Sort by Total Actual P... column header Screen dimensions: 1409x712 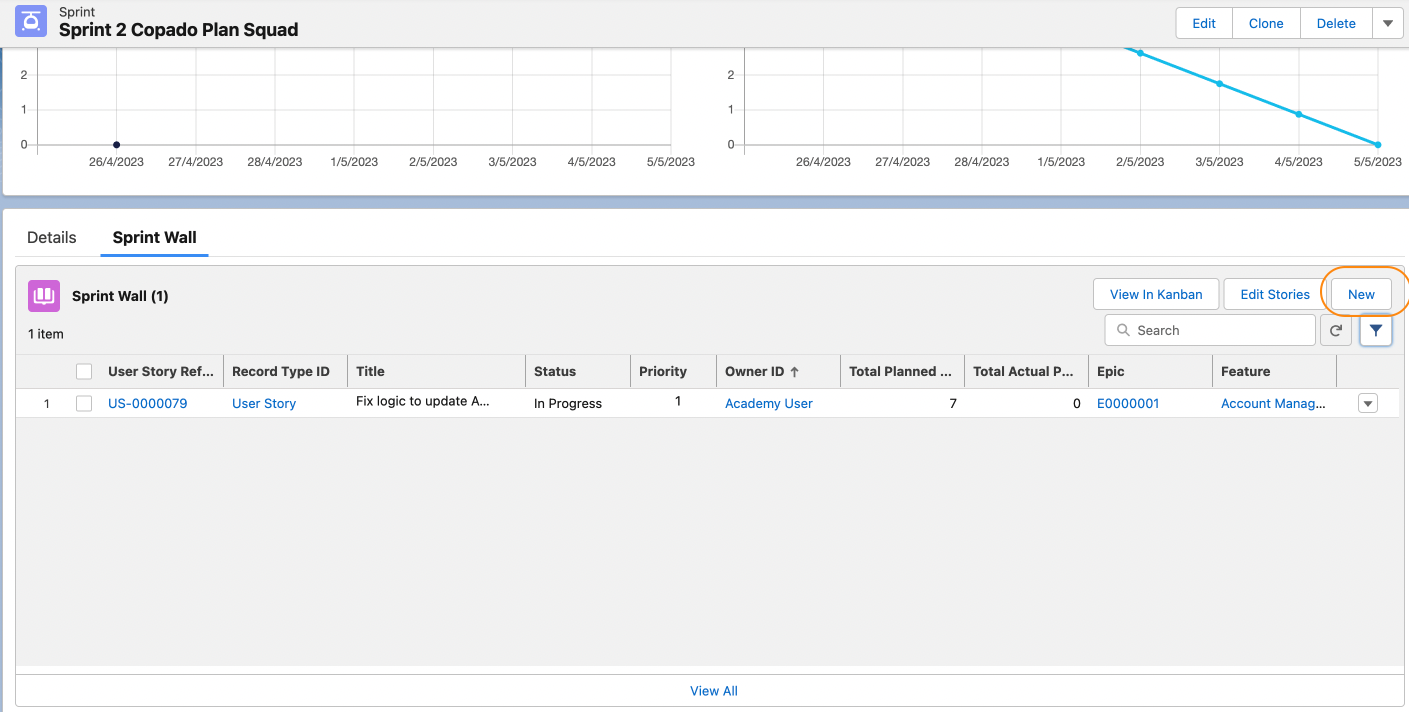[1027, 371]
